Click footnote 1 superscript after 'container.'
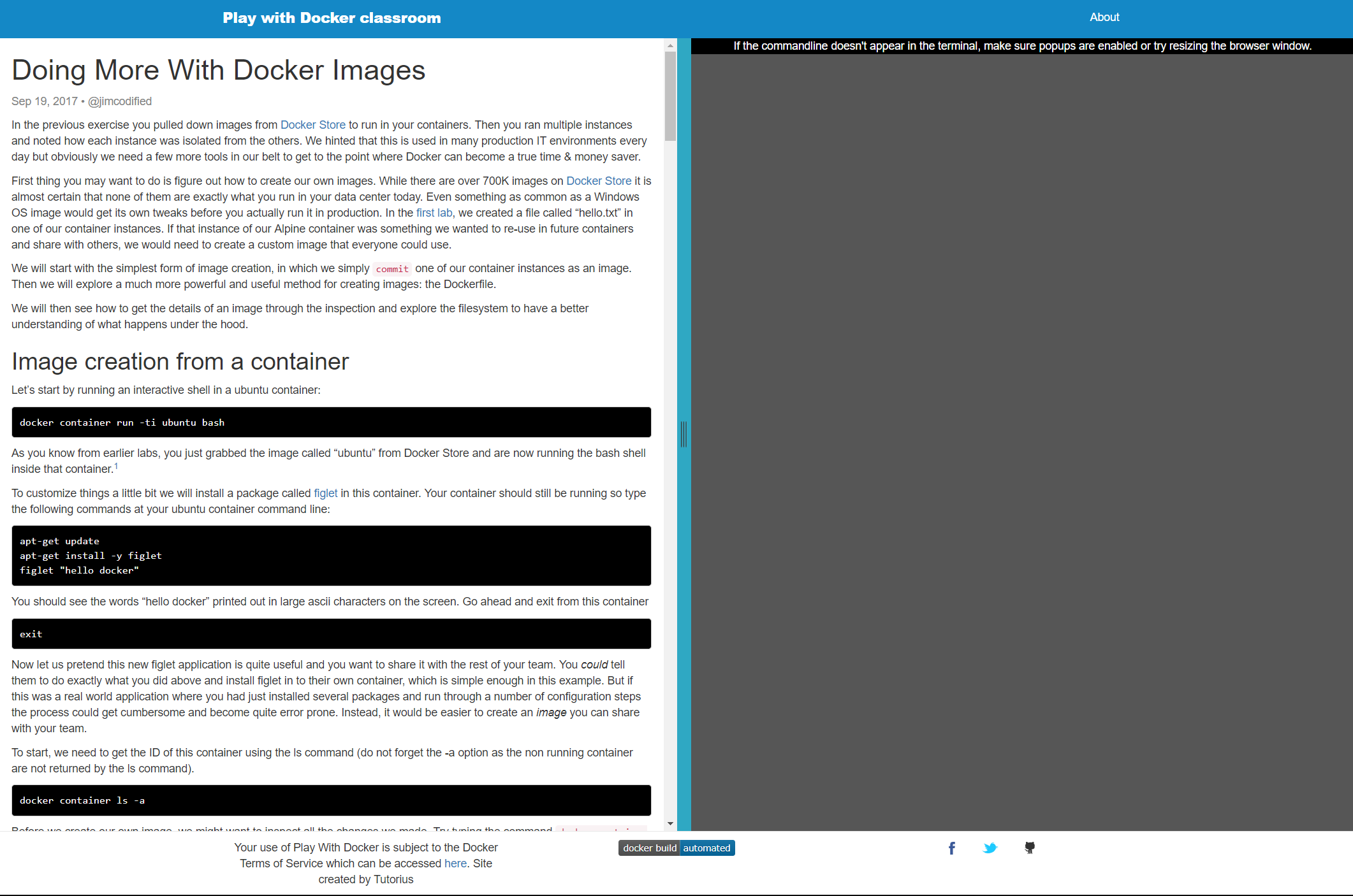Image resolution: width=1353 pixels, height=896 pixels. pyautogui.click(x=116, y=466)
